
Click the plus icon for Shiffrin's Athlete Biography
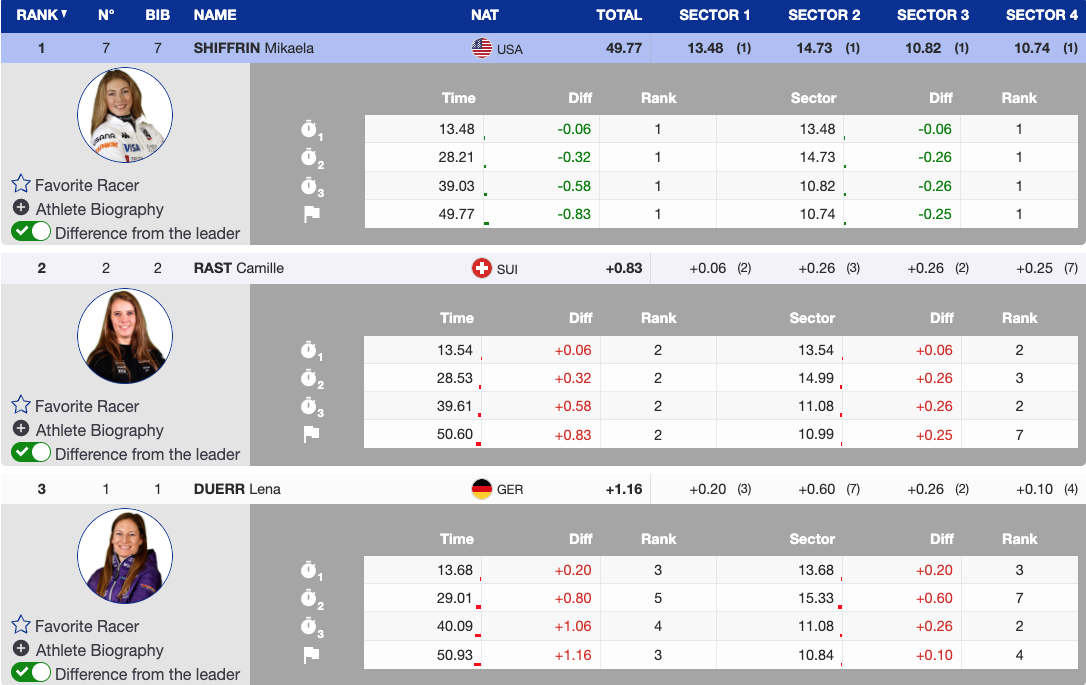[21, 208]
